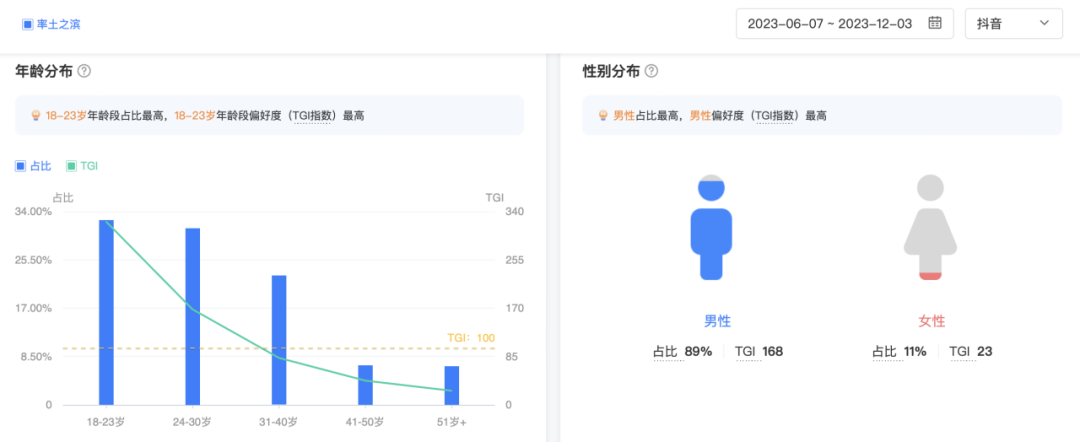The image size is (1080, 442).
Task: Click the blue male figure icon
Action: tap(711, 227)
